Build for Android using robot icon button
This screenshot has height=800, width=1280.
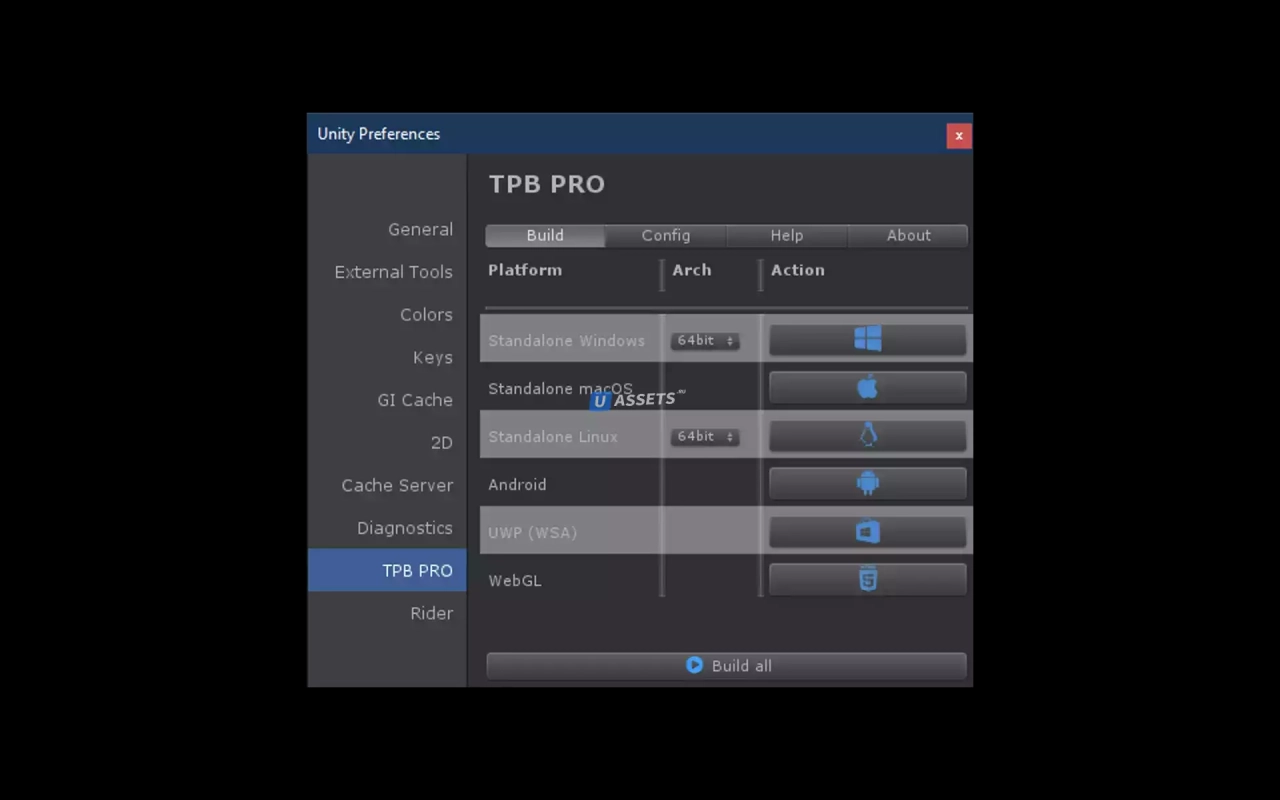coord(867,484)
